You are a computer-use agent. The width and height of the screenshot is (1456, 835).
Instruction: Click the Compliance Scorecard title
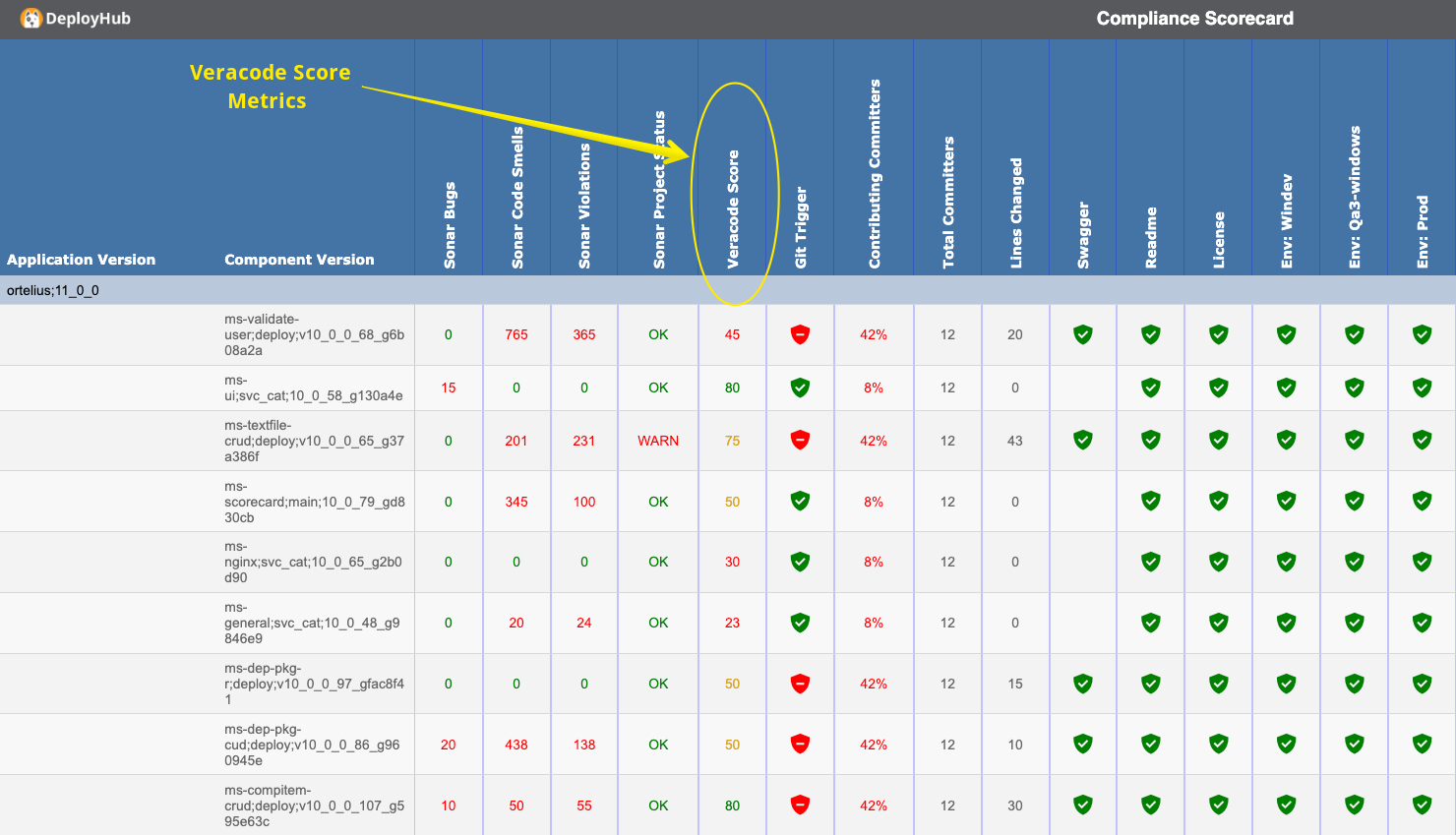(x=1195, y=18)
